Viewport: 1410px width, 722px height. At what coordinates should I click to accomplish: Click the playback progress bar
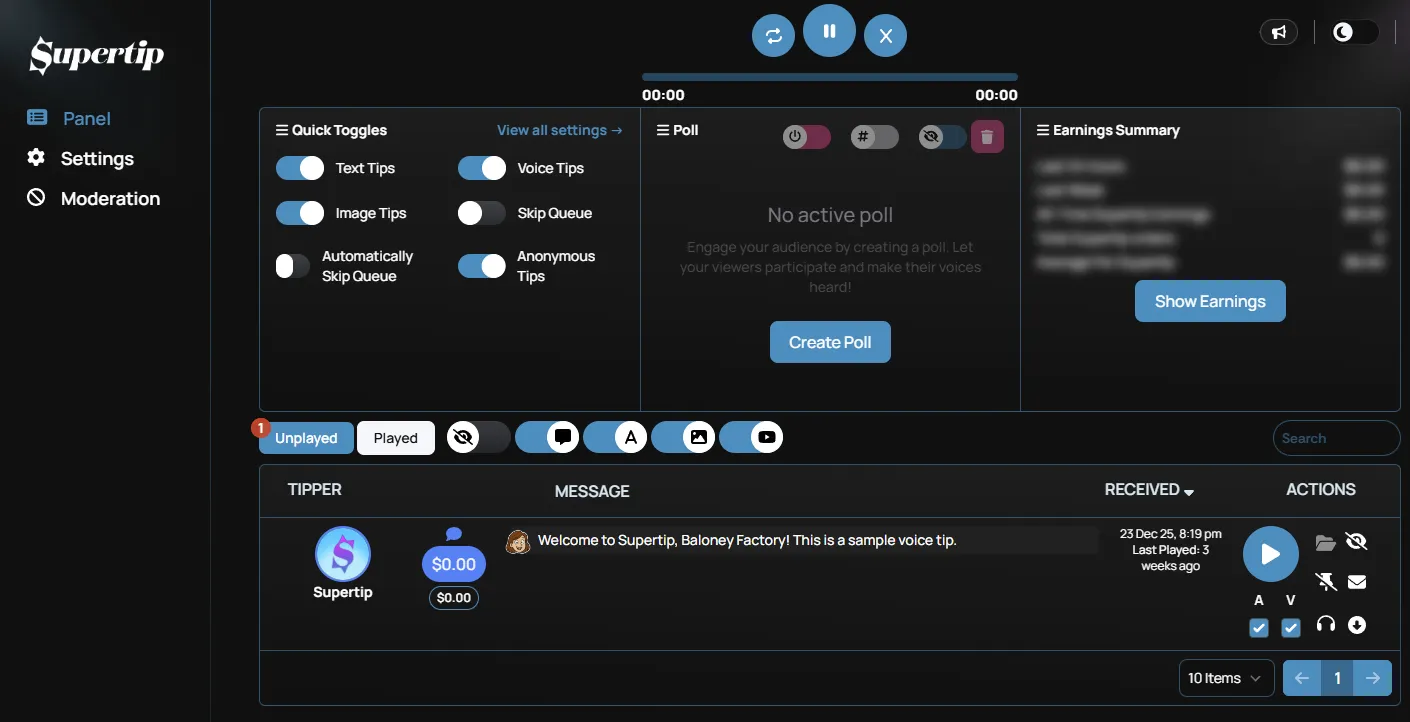(829, 77)
